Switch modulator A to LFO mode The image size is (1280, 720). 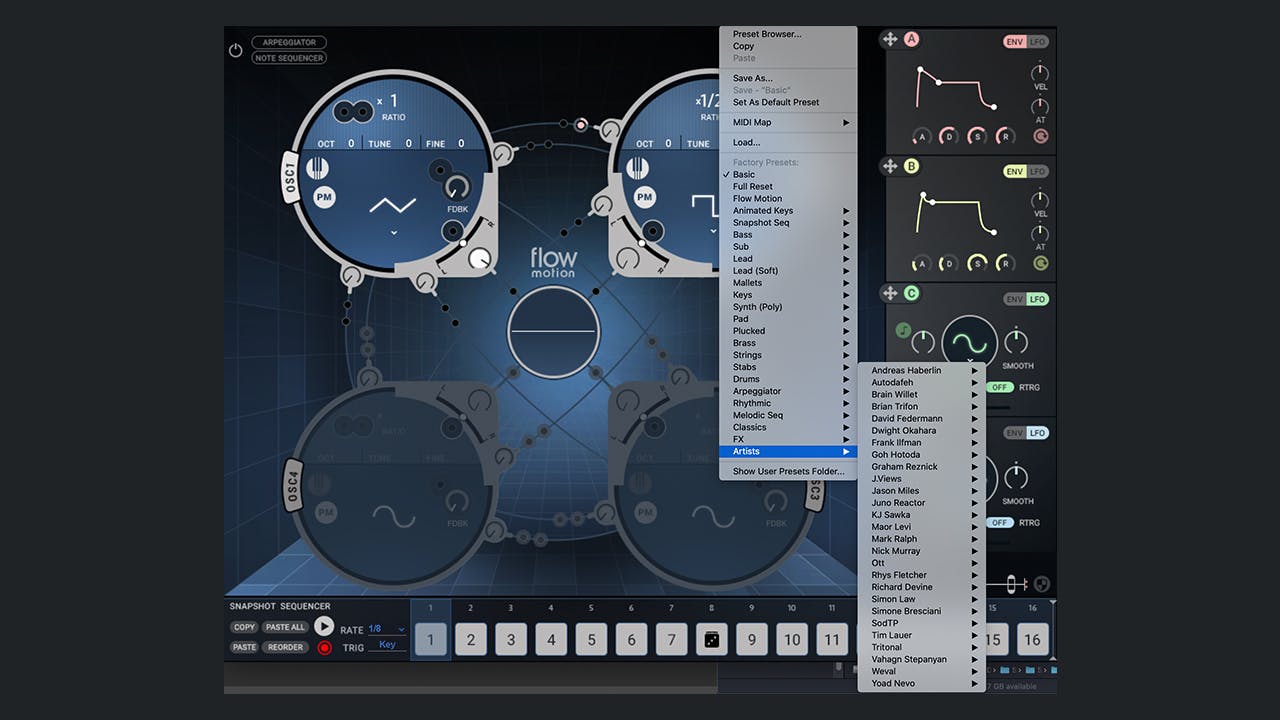pos(1038,42)
